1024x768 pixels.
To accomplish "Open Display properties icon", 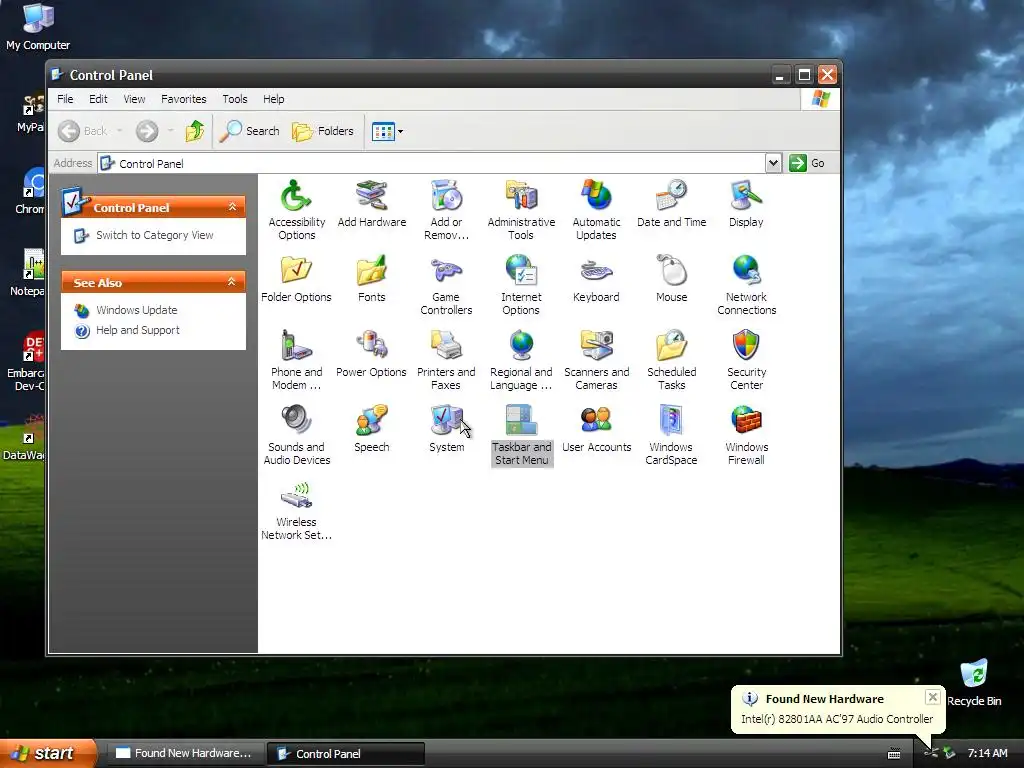I will coord(746,203).
